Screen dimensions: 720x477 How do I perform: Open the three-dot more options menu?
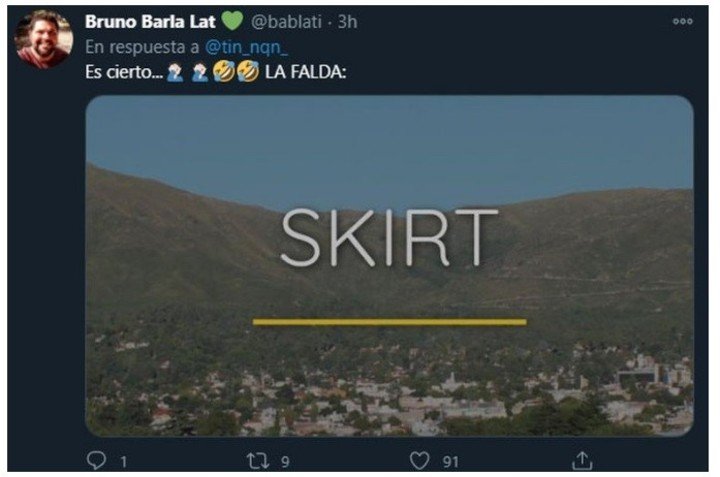(682, 21)
